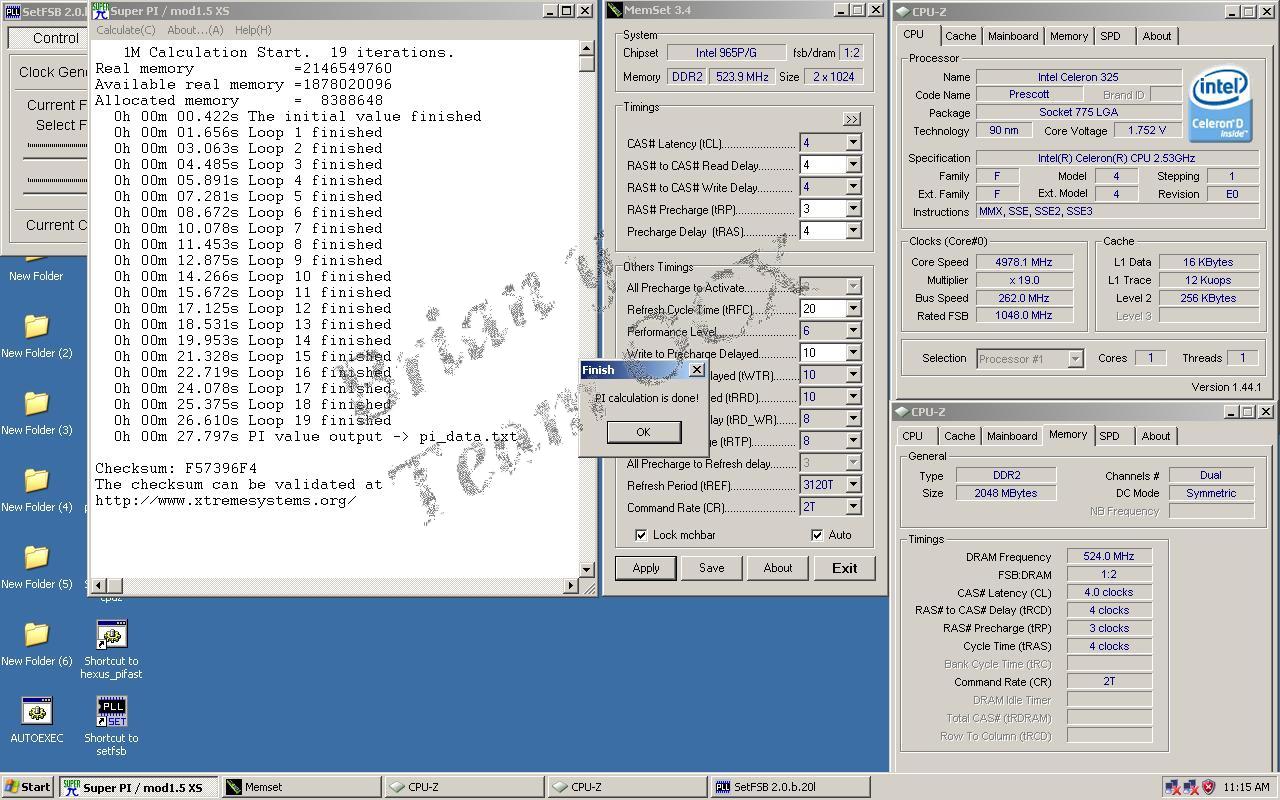Image resolution: width=1280 pixels, height=800 pixels.
Task: Open the Performance Level dropdown
Action: pos(853,331)
